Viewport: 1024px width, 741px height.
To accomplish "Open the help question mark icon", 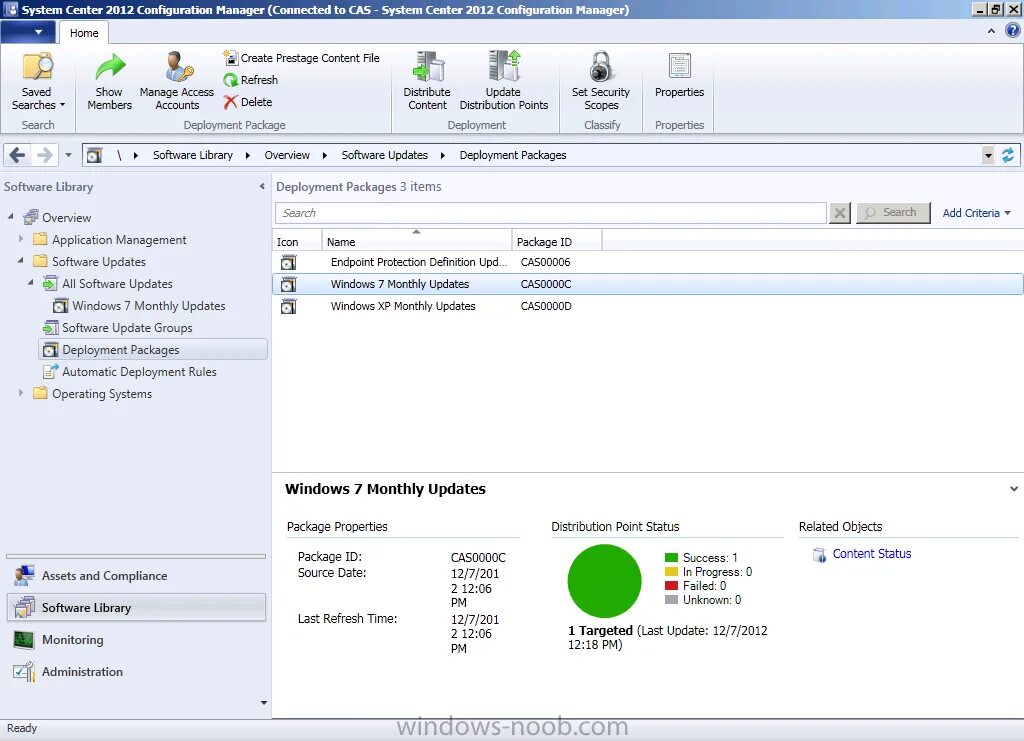I will (x=1012, y=31).
